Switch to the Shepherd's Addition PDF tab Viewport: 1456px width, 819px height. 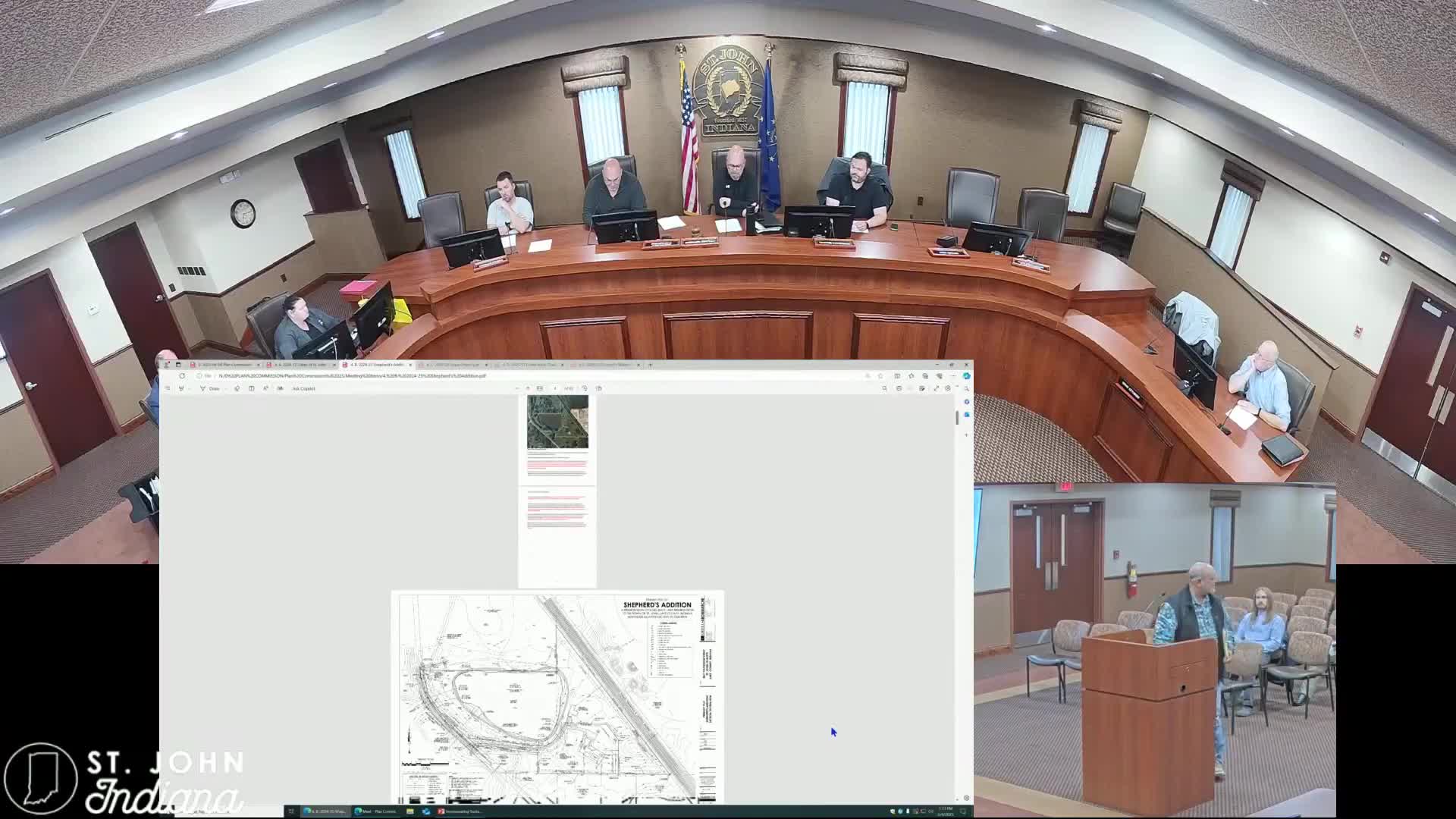click(x=375, y=365)
